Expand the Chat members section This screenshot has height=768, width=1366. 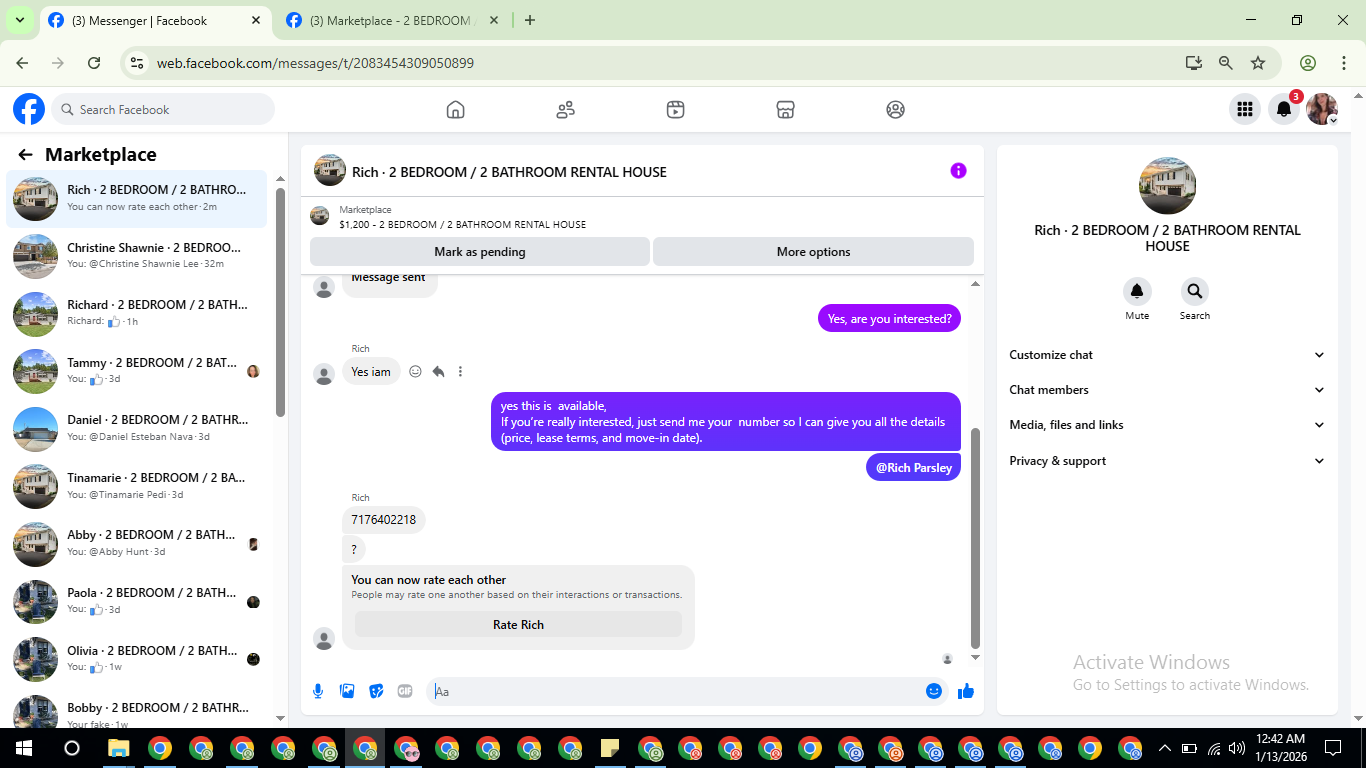point(1167,390)
